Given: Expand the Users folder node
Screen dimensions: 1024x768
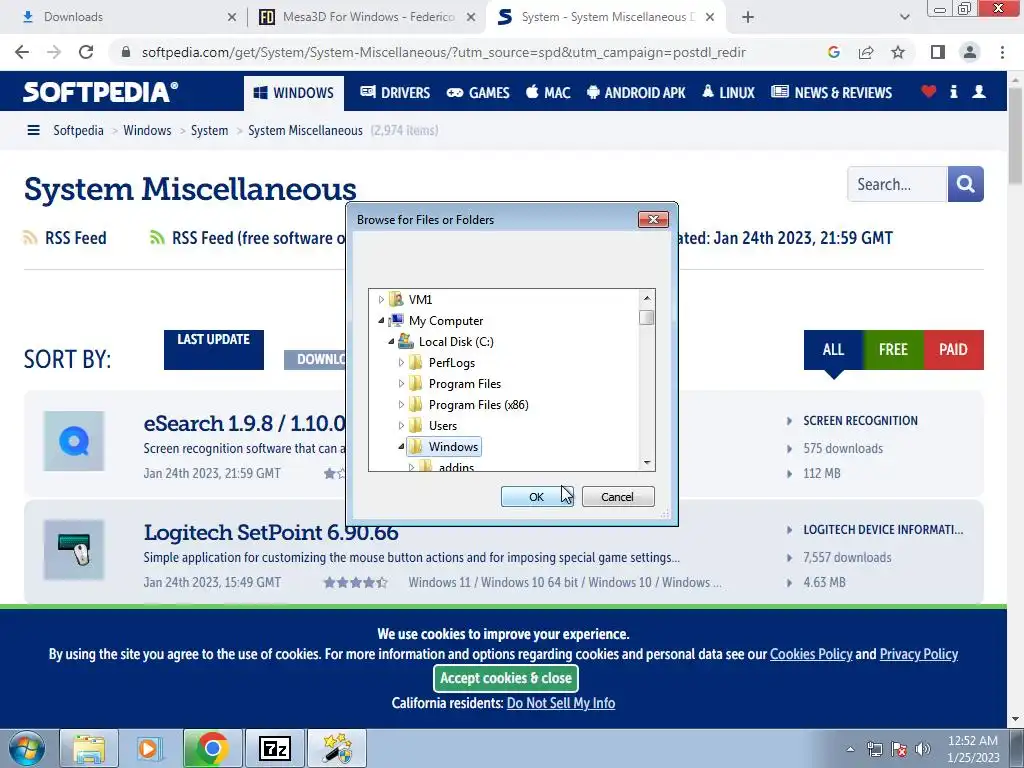Looking at the screenshot, I should tap(402, 426).
